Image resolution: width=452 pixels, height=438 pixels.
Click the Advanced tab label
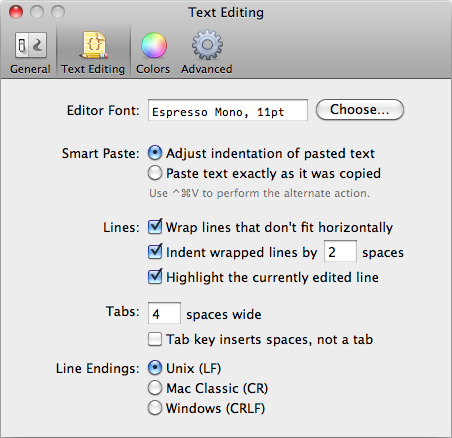(207, 69)
